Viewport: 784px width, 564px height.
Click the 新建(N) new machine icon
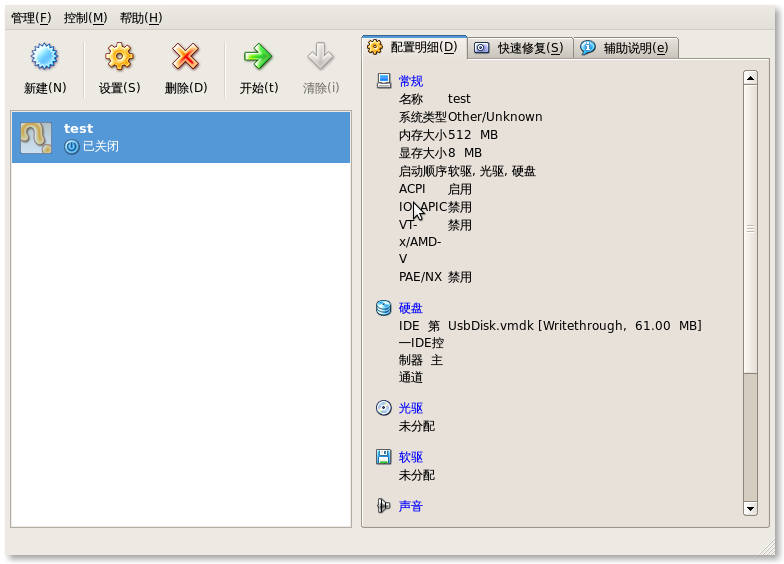(x=44, y=56)
